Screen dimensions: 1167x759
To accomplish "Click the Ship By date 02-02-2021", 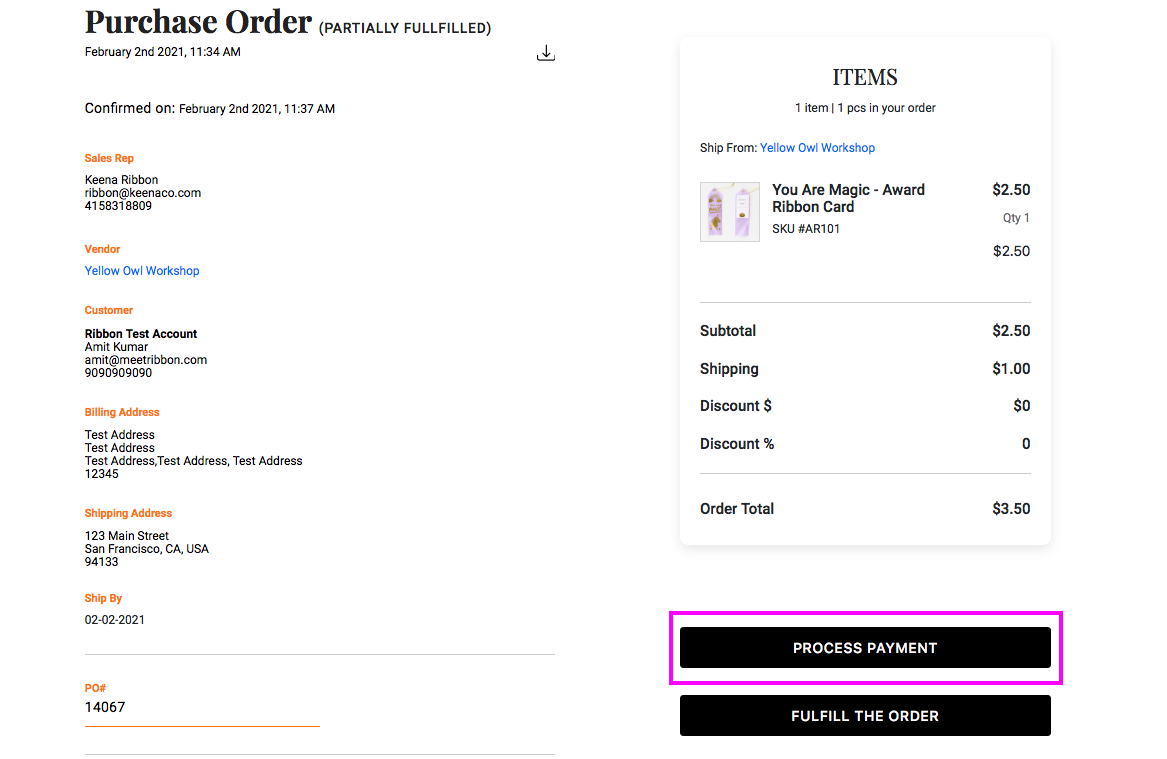I will [x=115, y=620].
